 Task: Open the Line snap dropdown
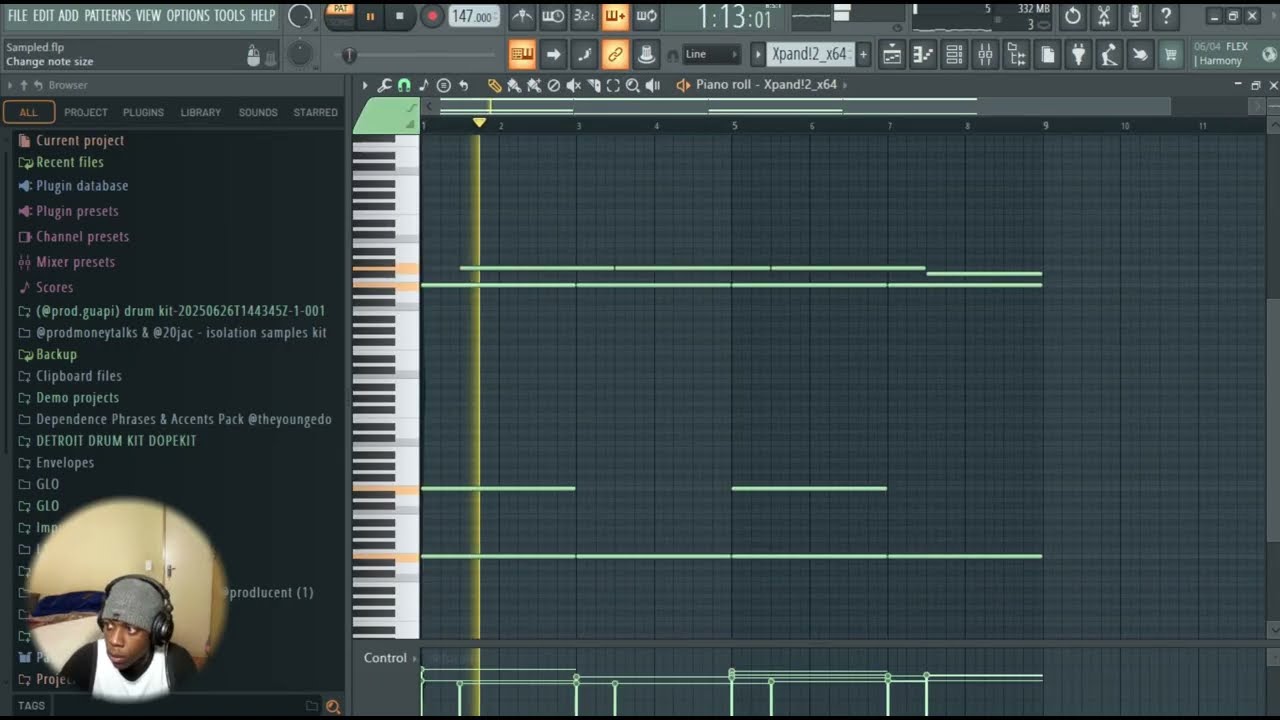(x=712, y=55)
